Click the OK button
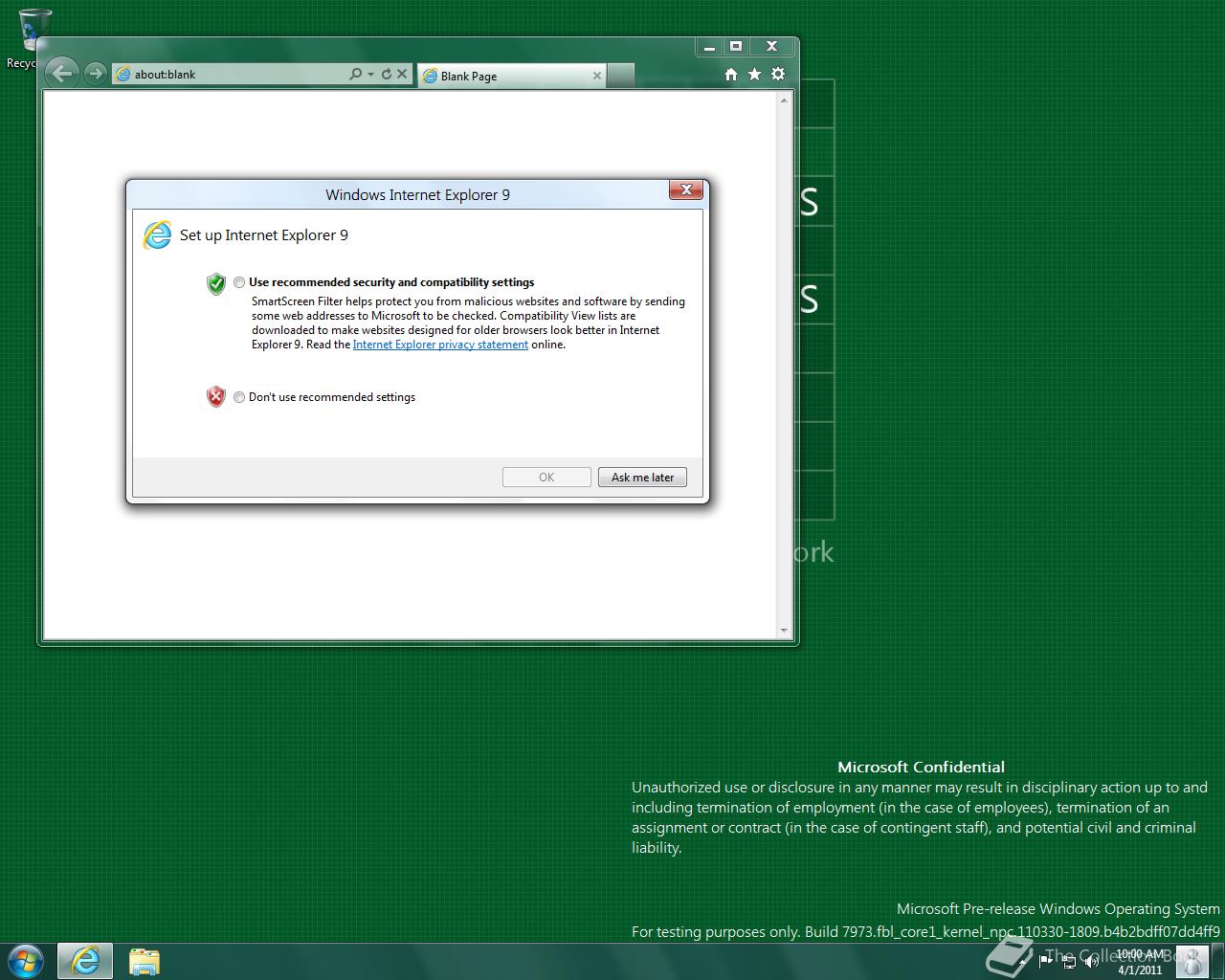Viewport: 1225px width, 980px height. pos(546,478)
